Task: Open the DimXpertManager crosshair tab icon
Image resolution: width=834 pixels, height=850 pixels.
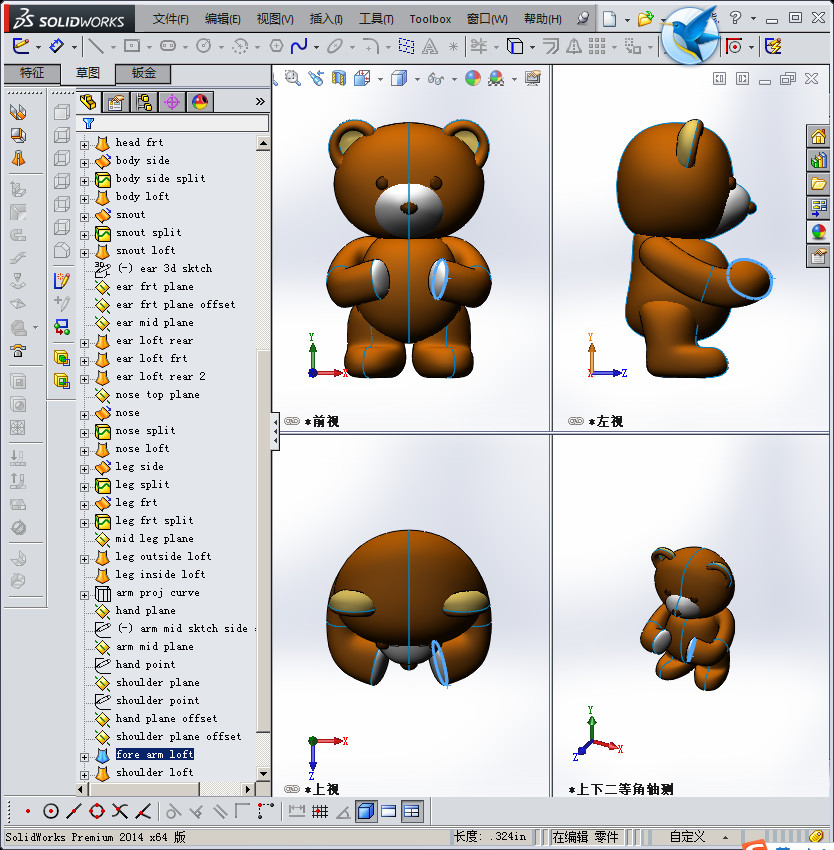Action: [172, 101]
